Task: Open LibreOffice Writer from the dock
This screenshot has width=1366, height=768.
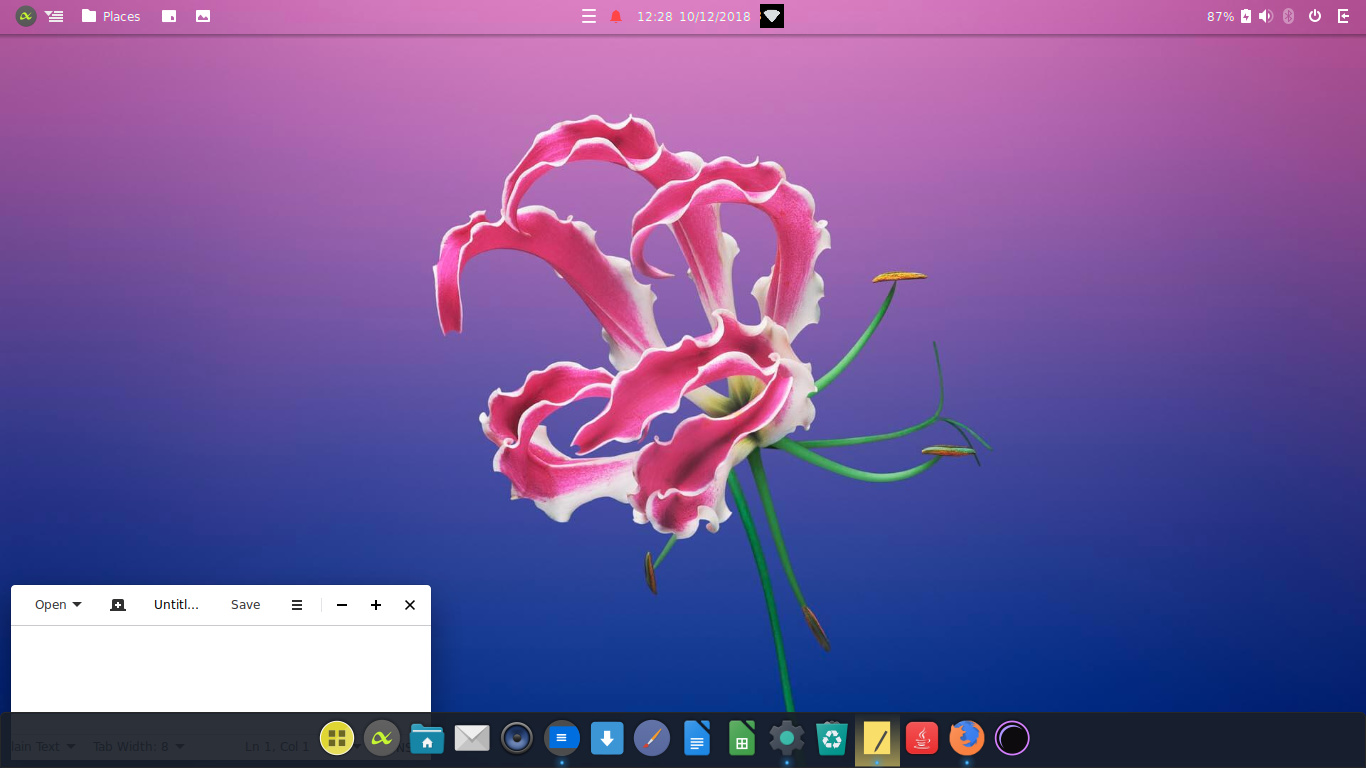Action: click(x=696, y=737)
